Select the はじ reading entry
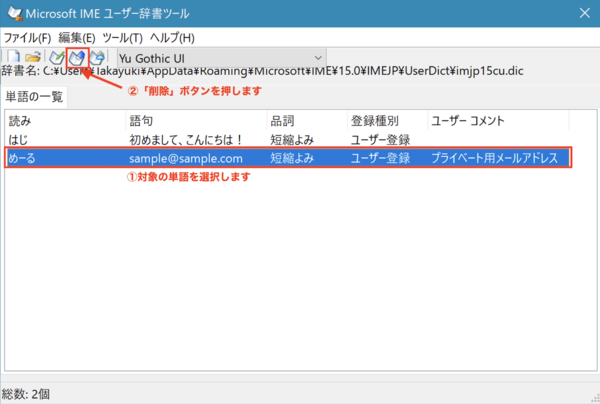The image size is (600, 404). tap(18, 140)
